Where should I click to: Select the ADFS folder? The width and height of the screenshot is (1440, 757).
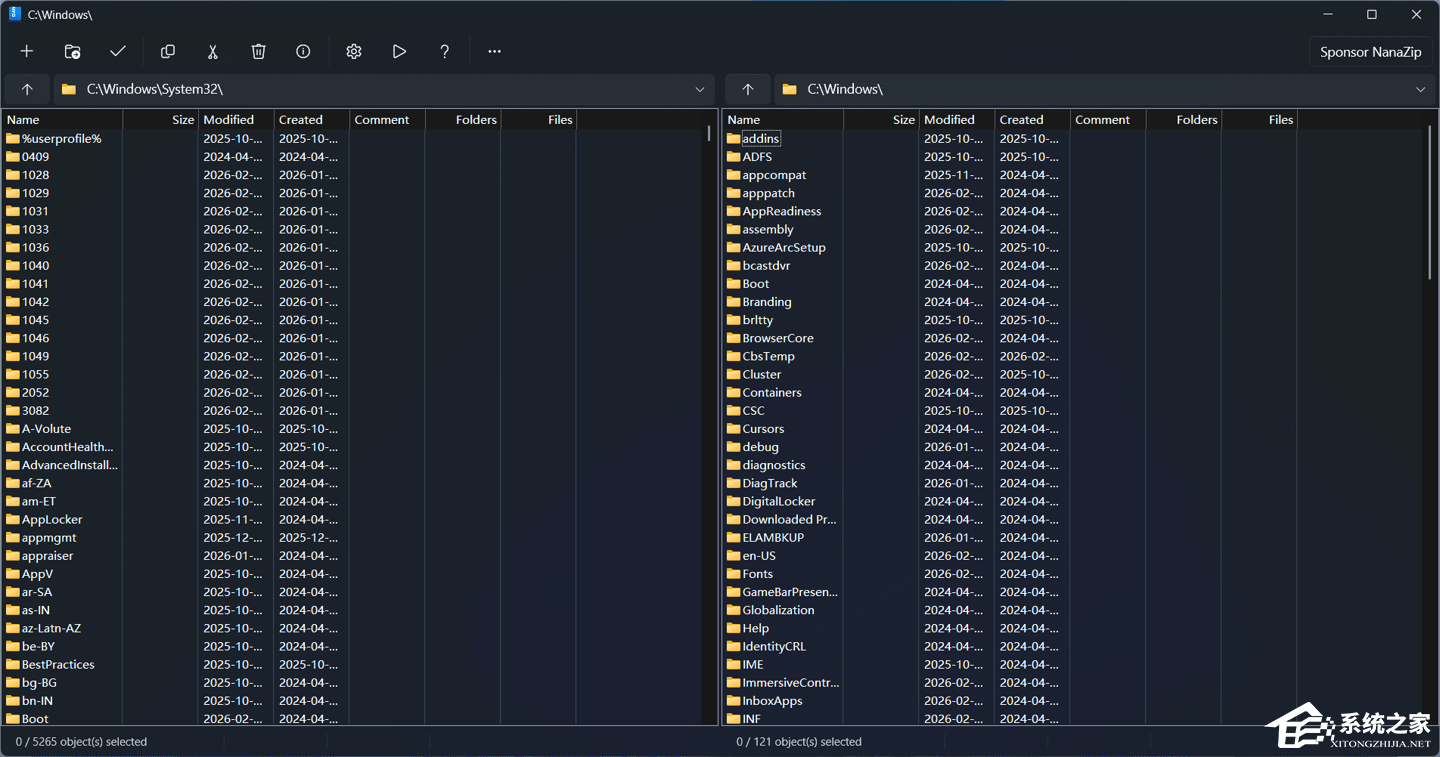[x=757, y=156]
